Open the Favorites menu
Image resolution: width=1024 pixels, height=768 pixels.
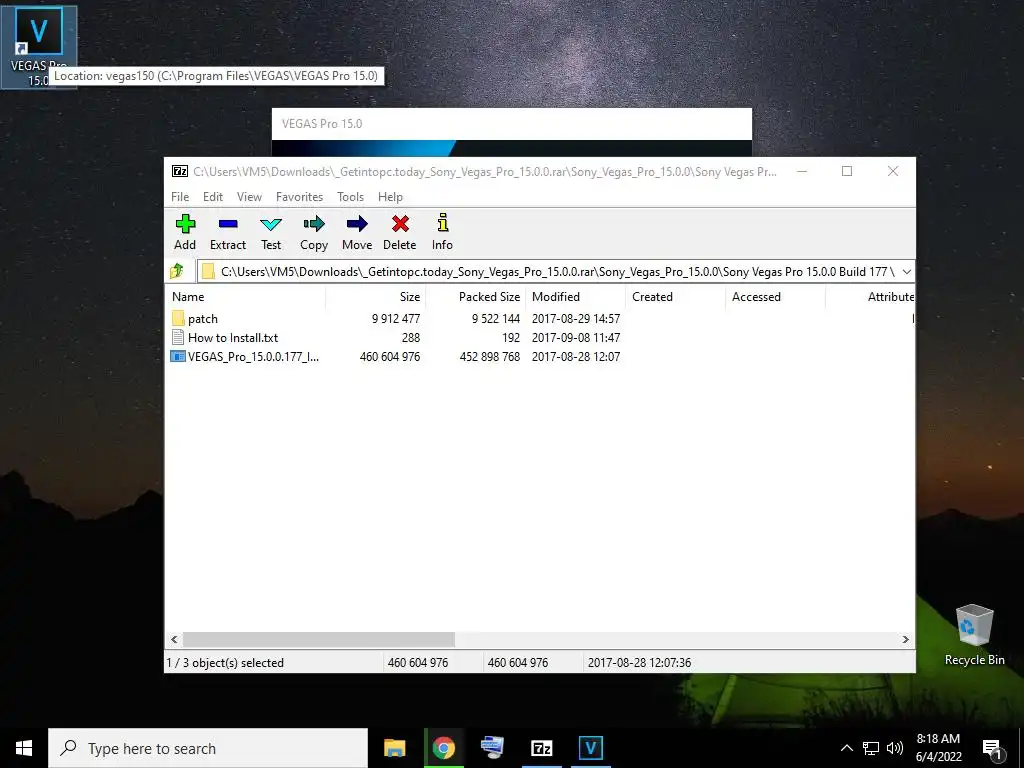coord(299,197)
